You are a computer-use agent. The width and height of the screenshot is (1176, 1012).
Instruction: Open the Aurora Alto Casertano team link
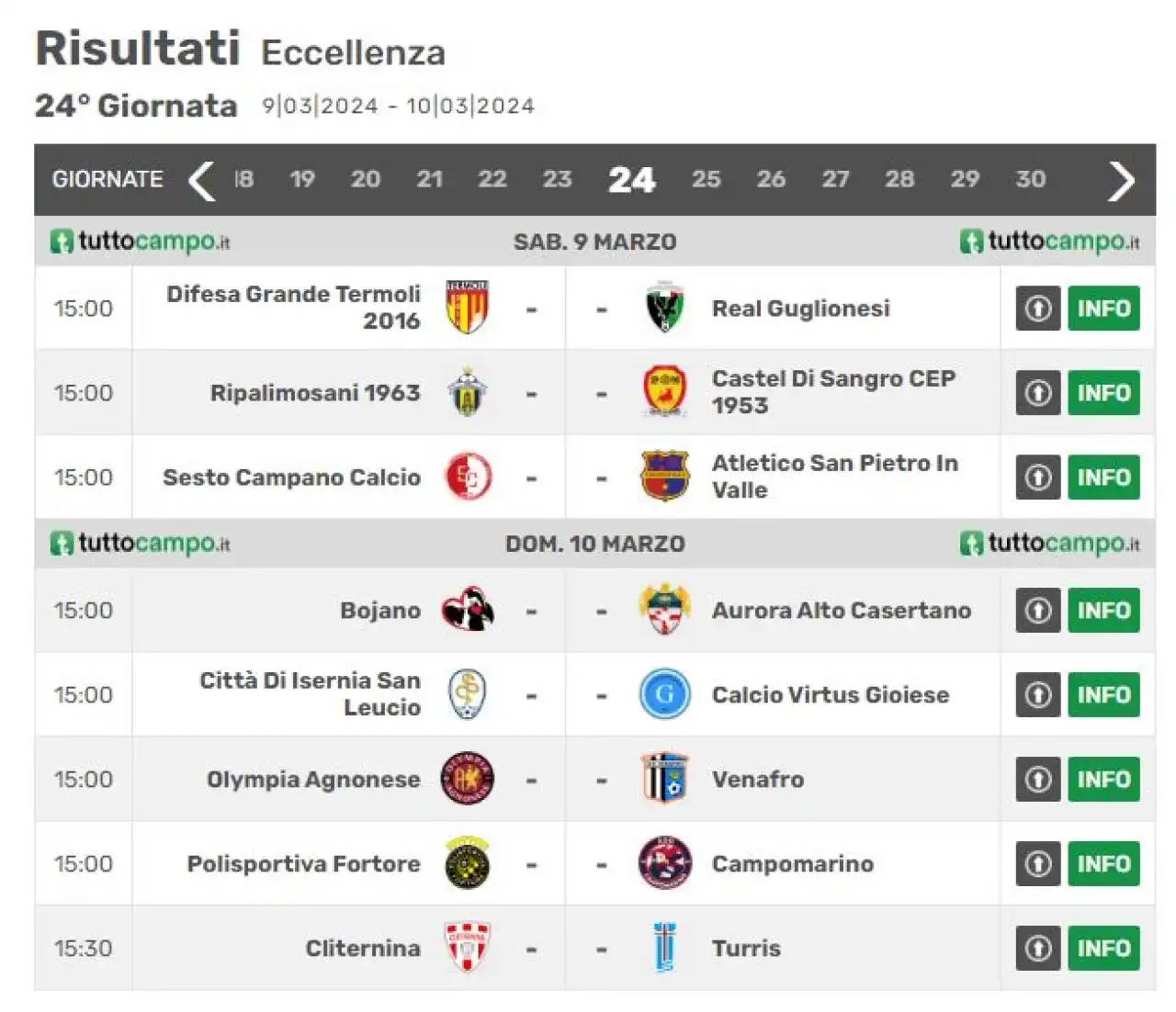(841, 610)
